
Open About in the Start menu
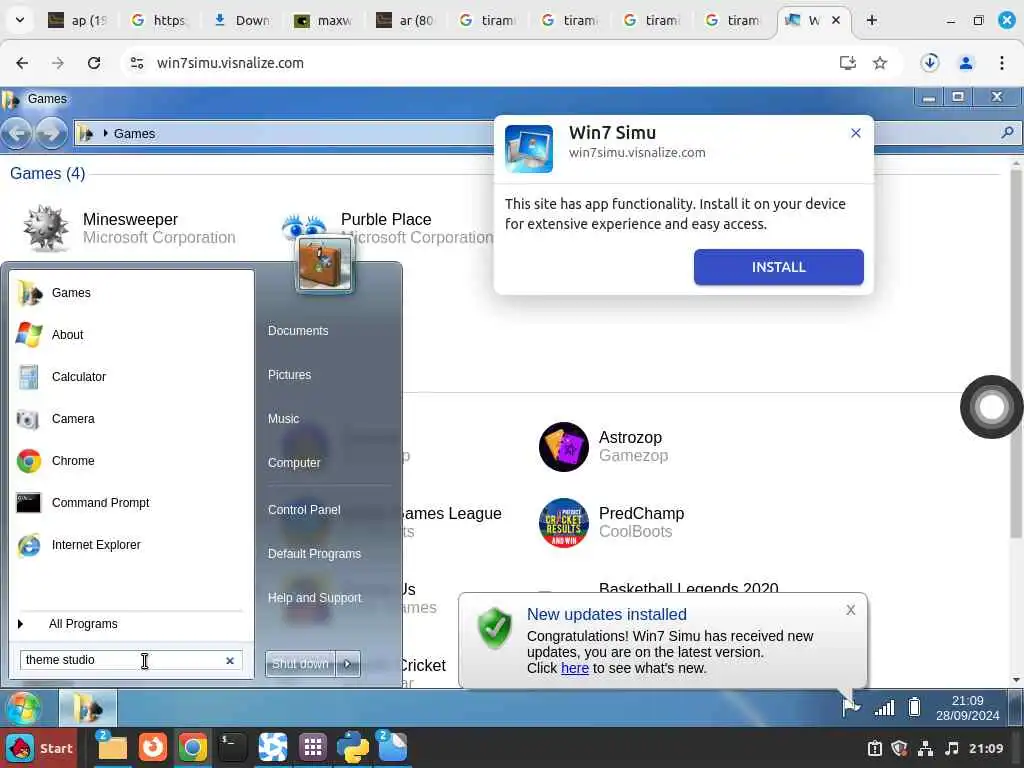[131, 334]
